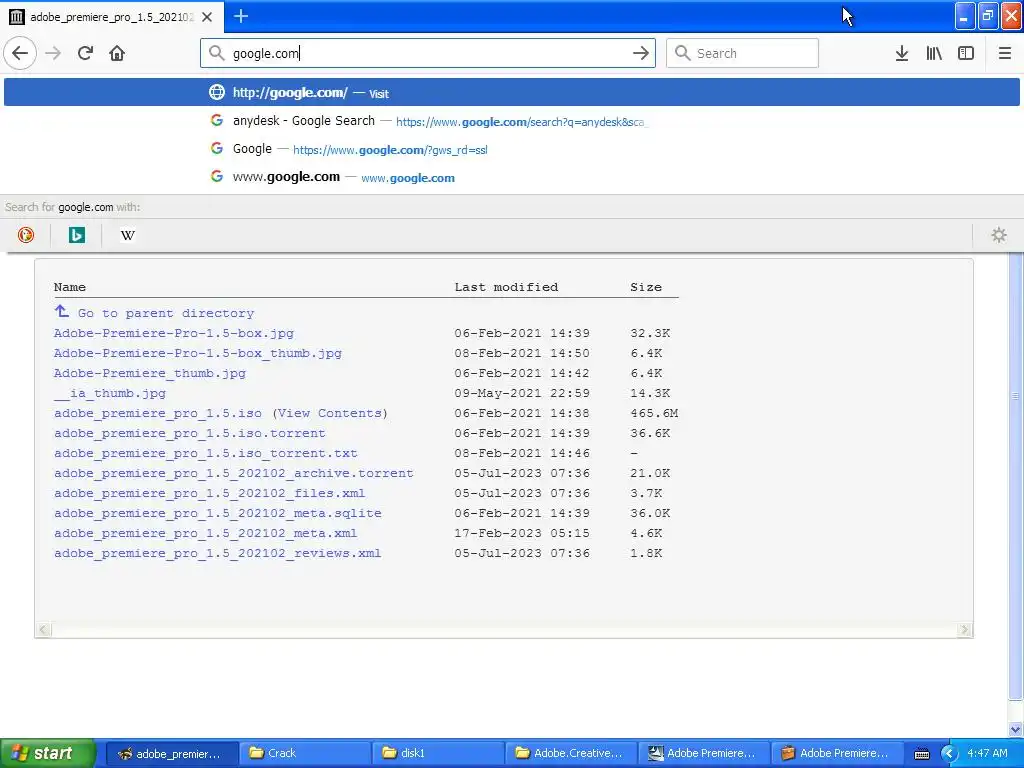Open adobe_premiere_pro_1.5.iso.torrent
The height and width of the screenshot is (768, 1024).
(189, 433)
